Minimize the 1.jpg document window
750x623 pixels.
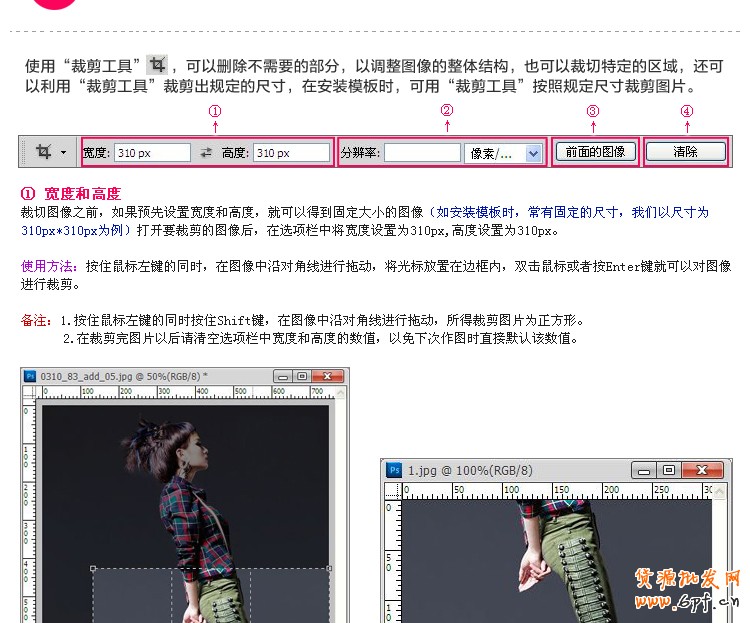click(645, 469)
